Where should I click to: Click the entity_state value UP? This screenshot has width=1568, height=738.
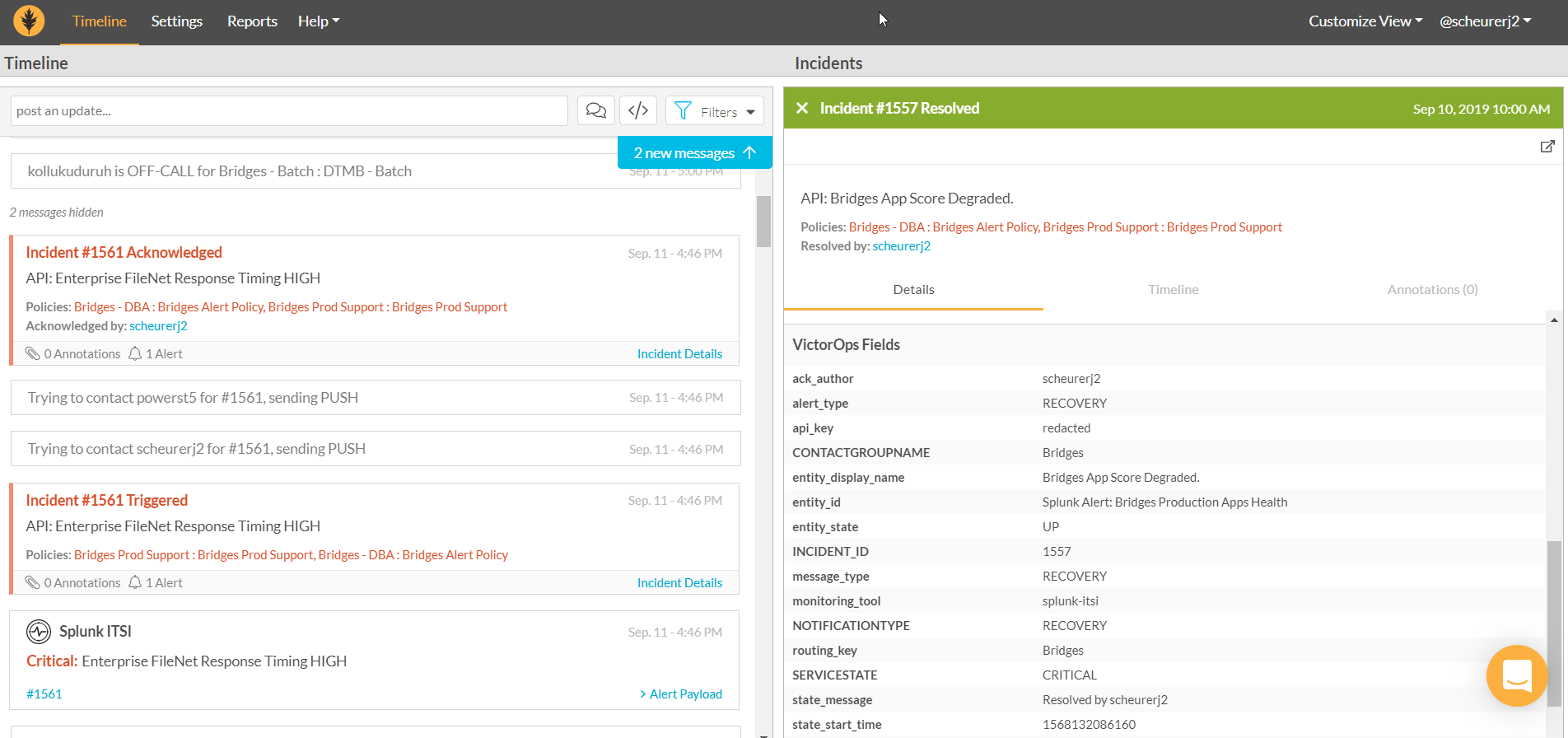pyautogui.click(x=1051, y=527)
